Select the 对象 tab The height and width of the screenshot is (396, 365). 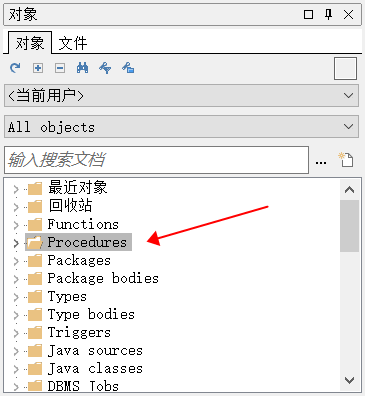click(x=30, y=43)
